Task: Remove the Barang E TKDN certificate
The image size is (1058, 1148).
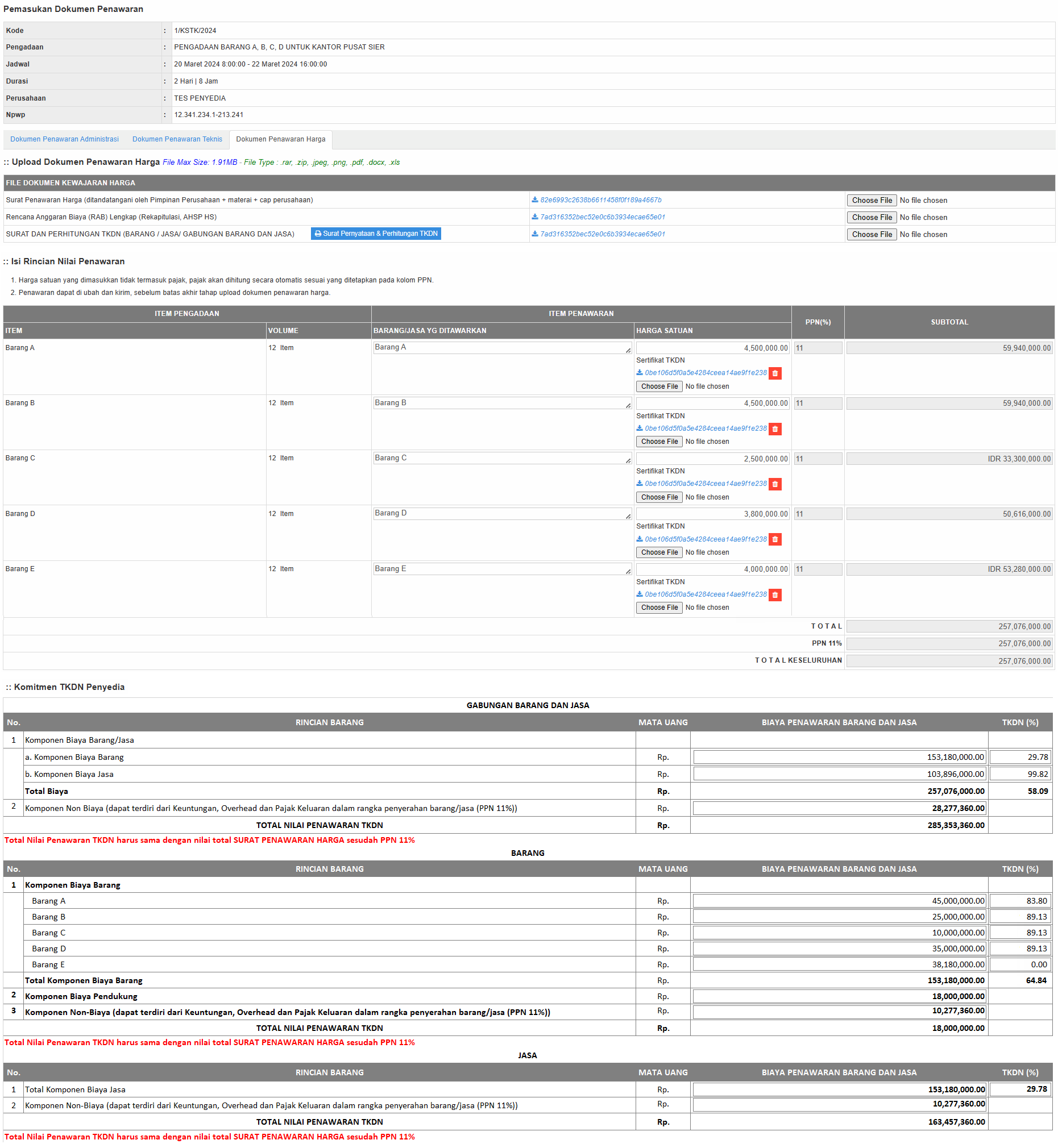Action: [775, 594]
